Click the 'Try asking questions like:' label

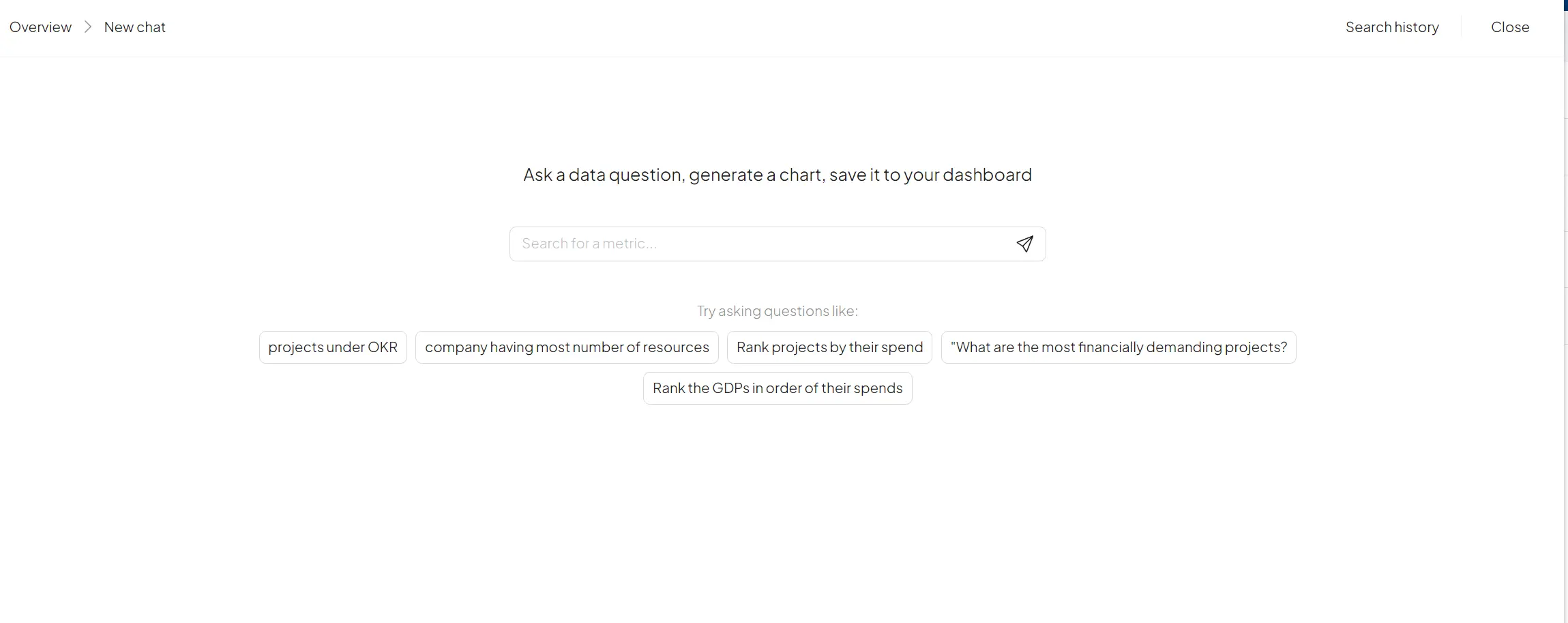(x=778, y=311)
